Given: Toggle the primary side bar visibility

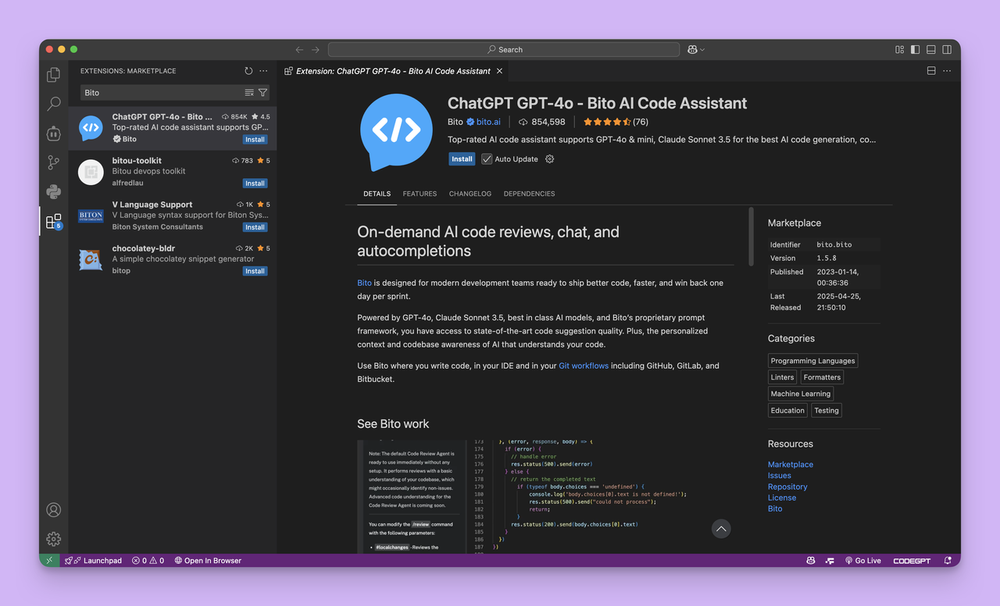Looking at the screenshot, I should tap(916, 48).
